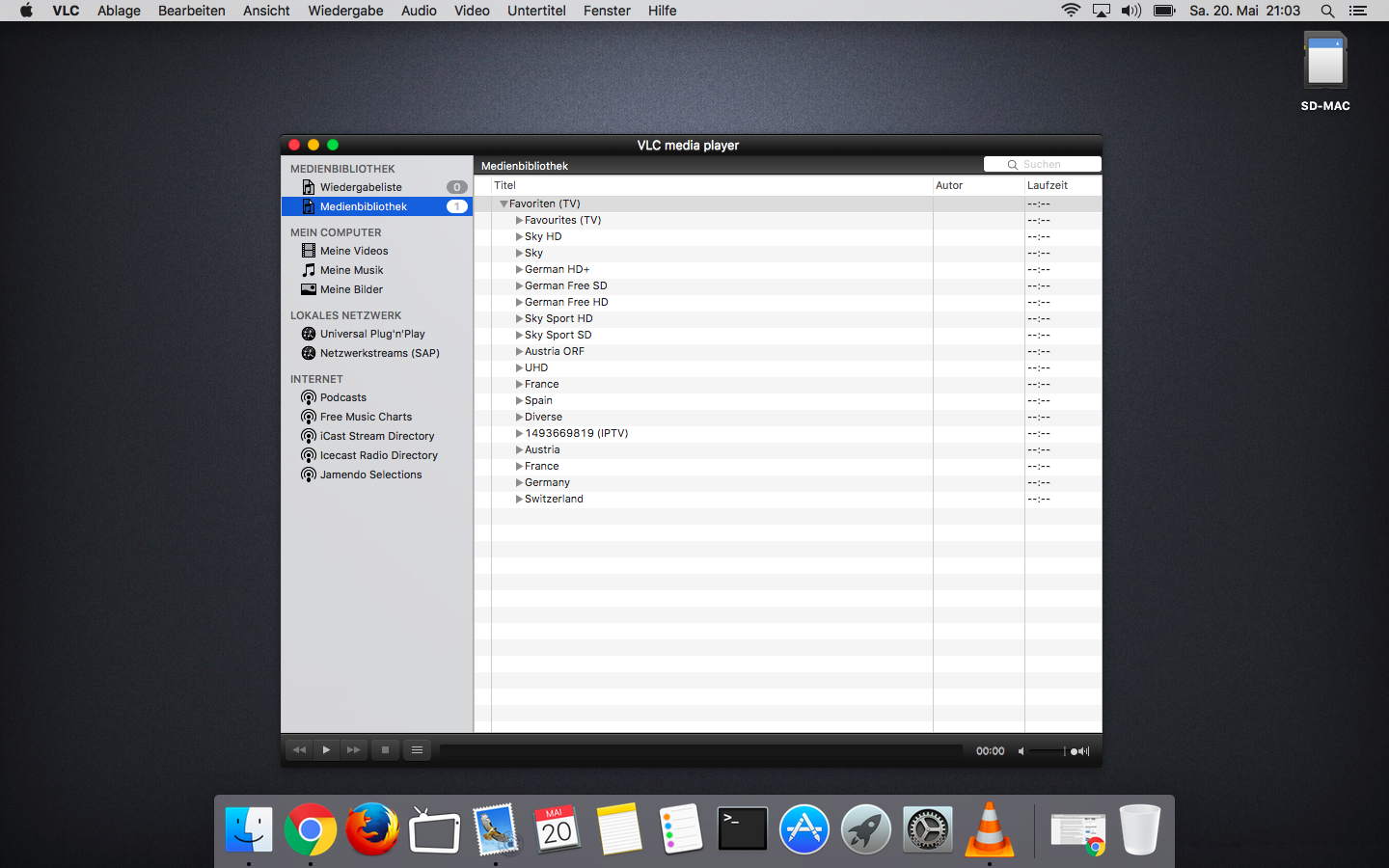Collapse the Favoriten (TV) tree group
The height and width of the screenshot is (868, 1389).
tap(504, 204)
